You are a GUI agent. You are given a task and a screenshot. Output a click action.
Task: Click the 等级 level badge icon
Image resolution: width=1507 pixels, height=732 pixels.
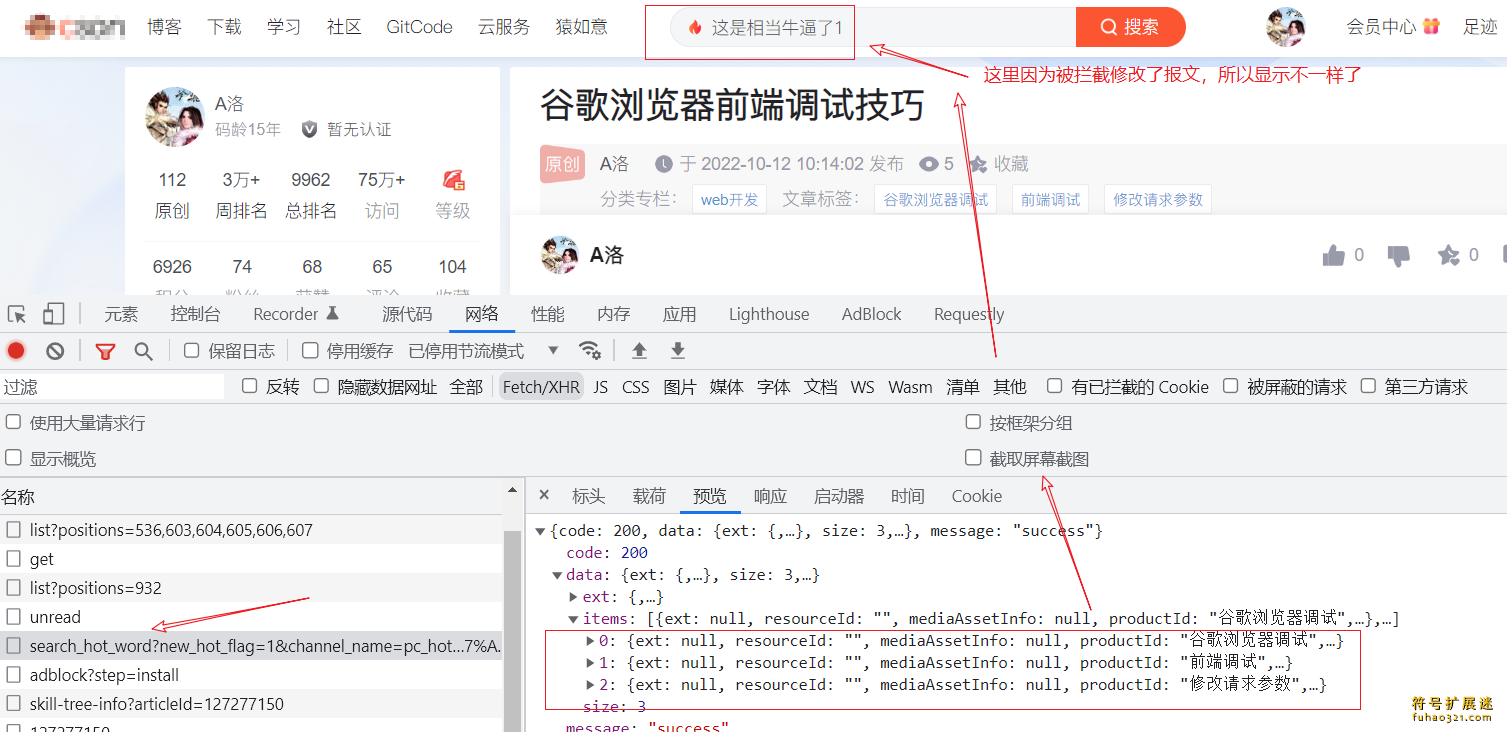pos(453,180)
